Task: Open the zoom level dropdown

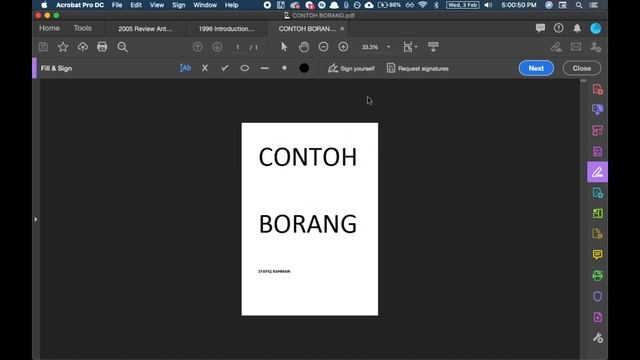Action: click(x=388, y=47)
